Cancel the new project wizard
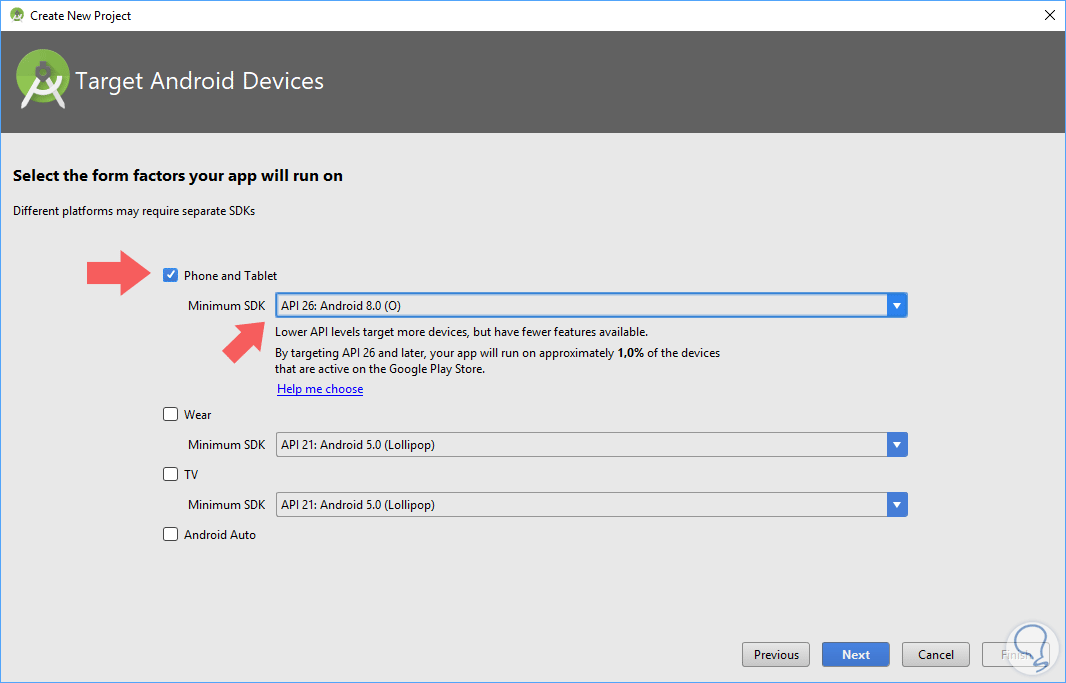Viewport: 1066px width, 683px height. point(935,655)
